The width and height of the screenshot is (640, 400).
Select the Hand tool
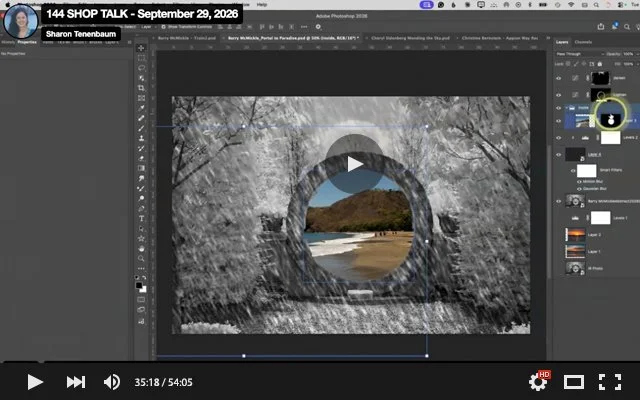click(x=141, y=249)
